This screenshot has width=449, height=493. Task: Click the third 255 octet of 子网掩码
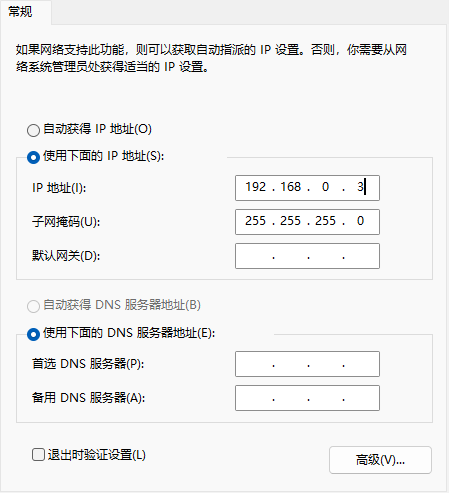tap(326, 221)
